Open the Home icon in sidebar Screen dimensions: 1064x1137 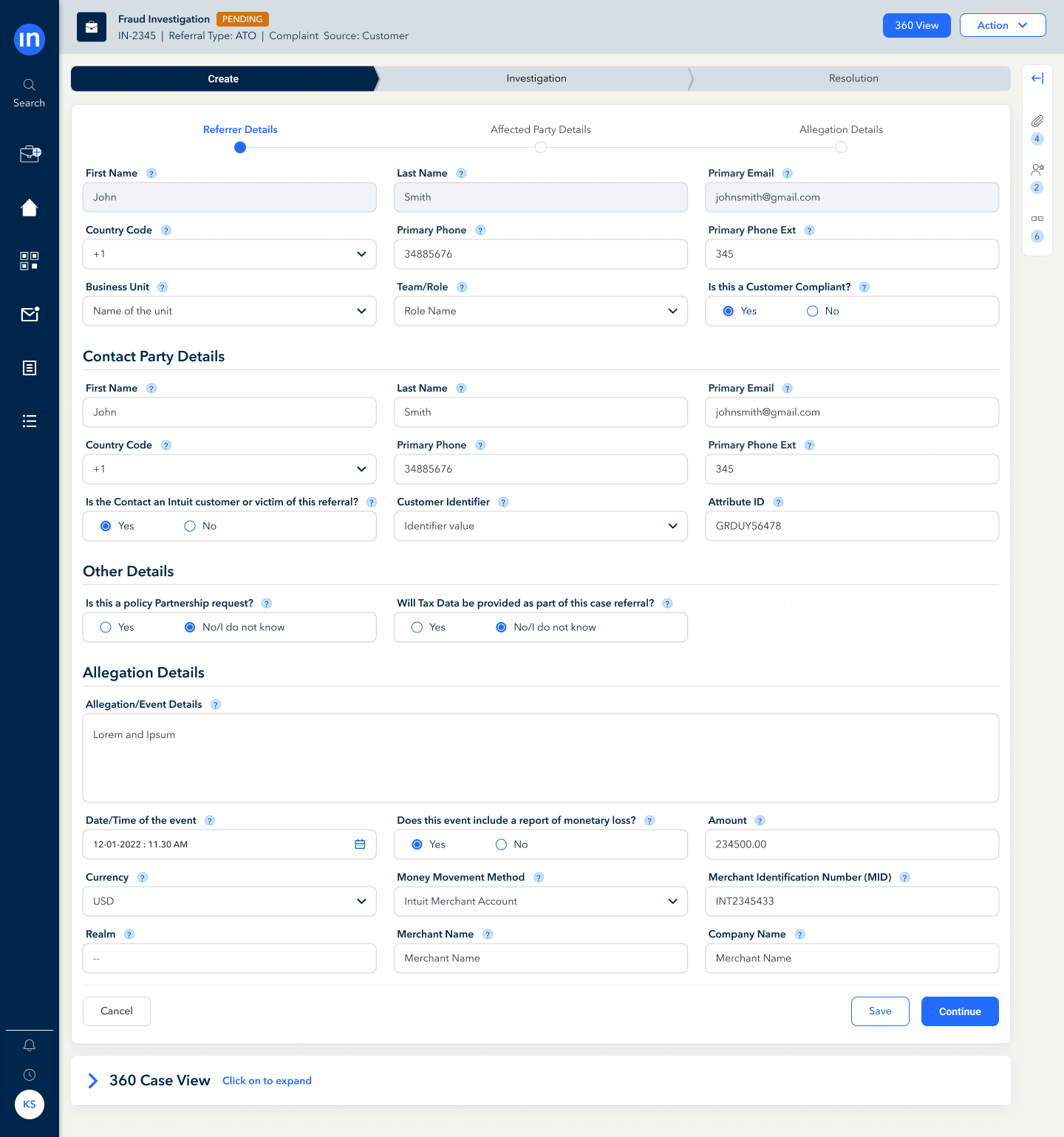point(30,208)
